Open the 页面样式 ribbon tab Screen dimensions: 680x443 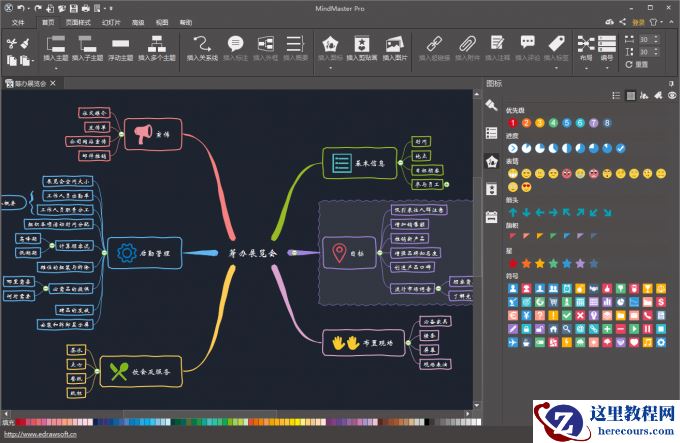pyautogui.click(x=76, y=21)
